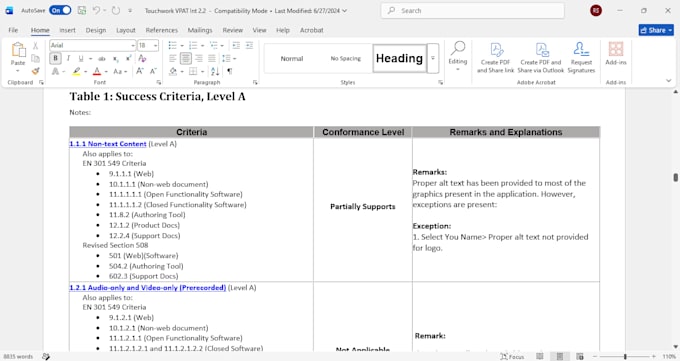Image resolution: width=680 pixels, height=361 pixels.
Task: Open 1.2.1 Audio-only and Video-only link
Action: point(147,287)
